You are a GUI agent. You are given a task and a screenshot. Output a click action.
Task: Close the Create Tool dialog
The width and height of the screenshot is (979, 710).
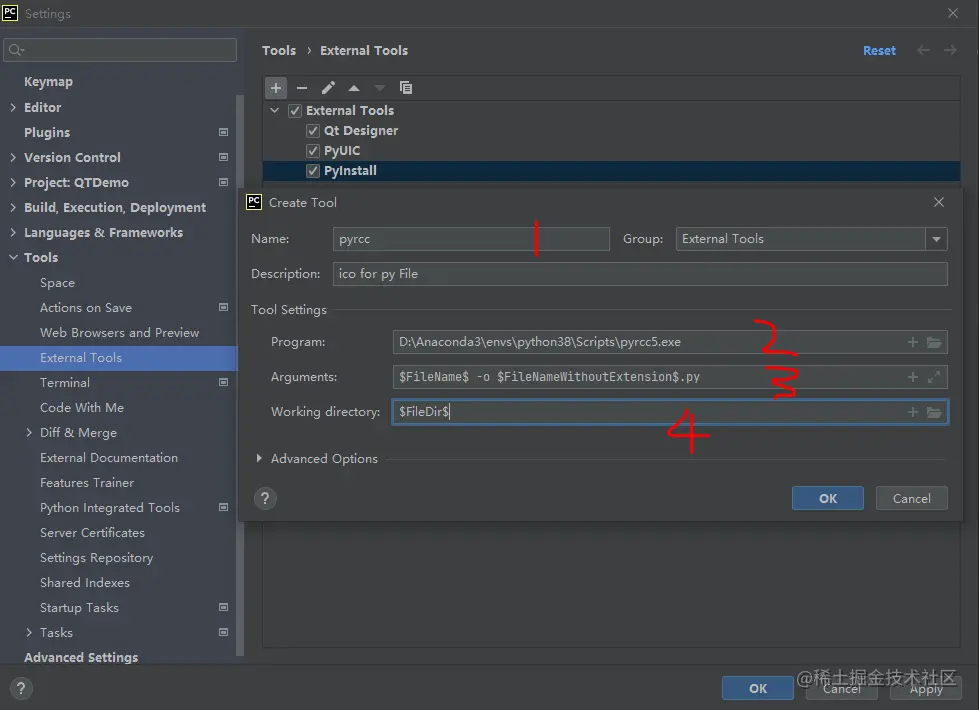tap(939, 202)
